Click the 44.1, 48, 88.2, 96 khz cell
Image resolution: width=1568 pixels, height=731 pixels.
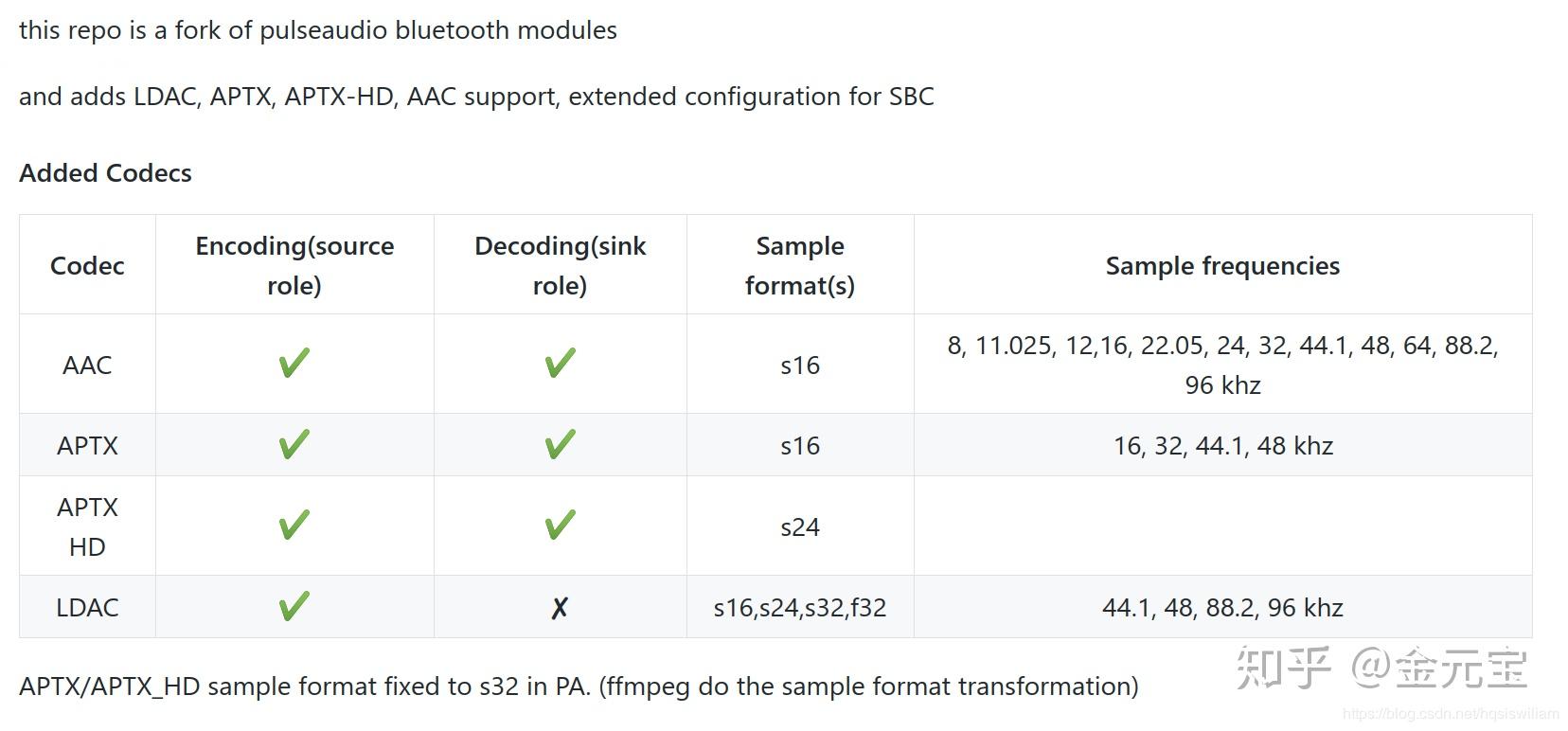[x=1222, y=607]
